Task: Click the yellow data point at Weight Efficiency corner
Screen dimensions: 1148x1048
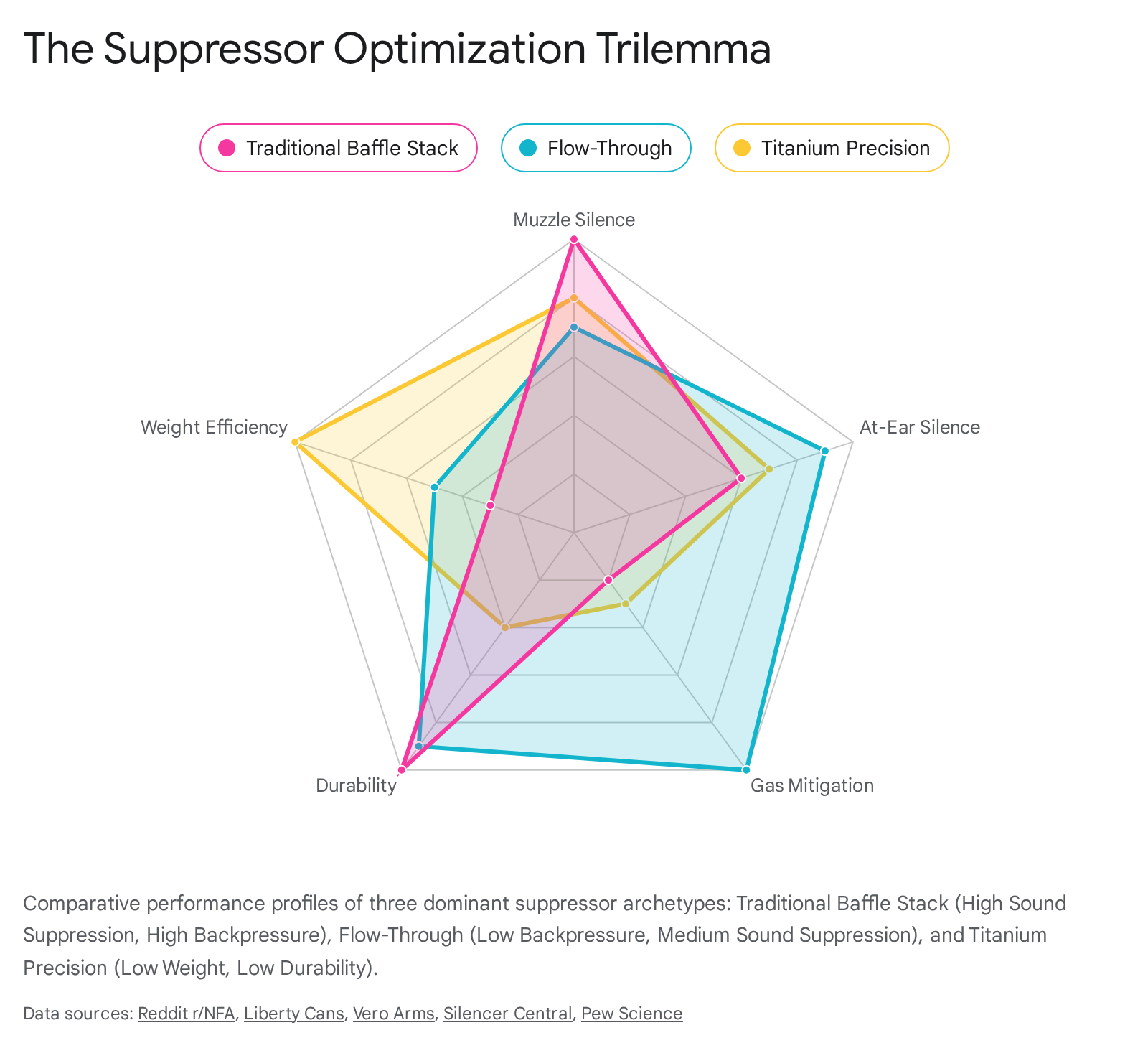Action: point(295,441)
